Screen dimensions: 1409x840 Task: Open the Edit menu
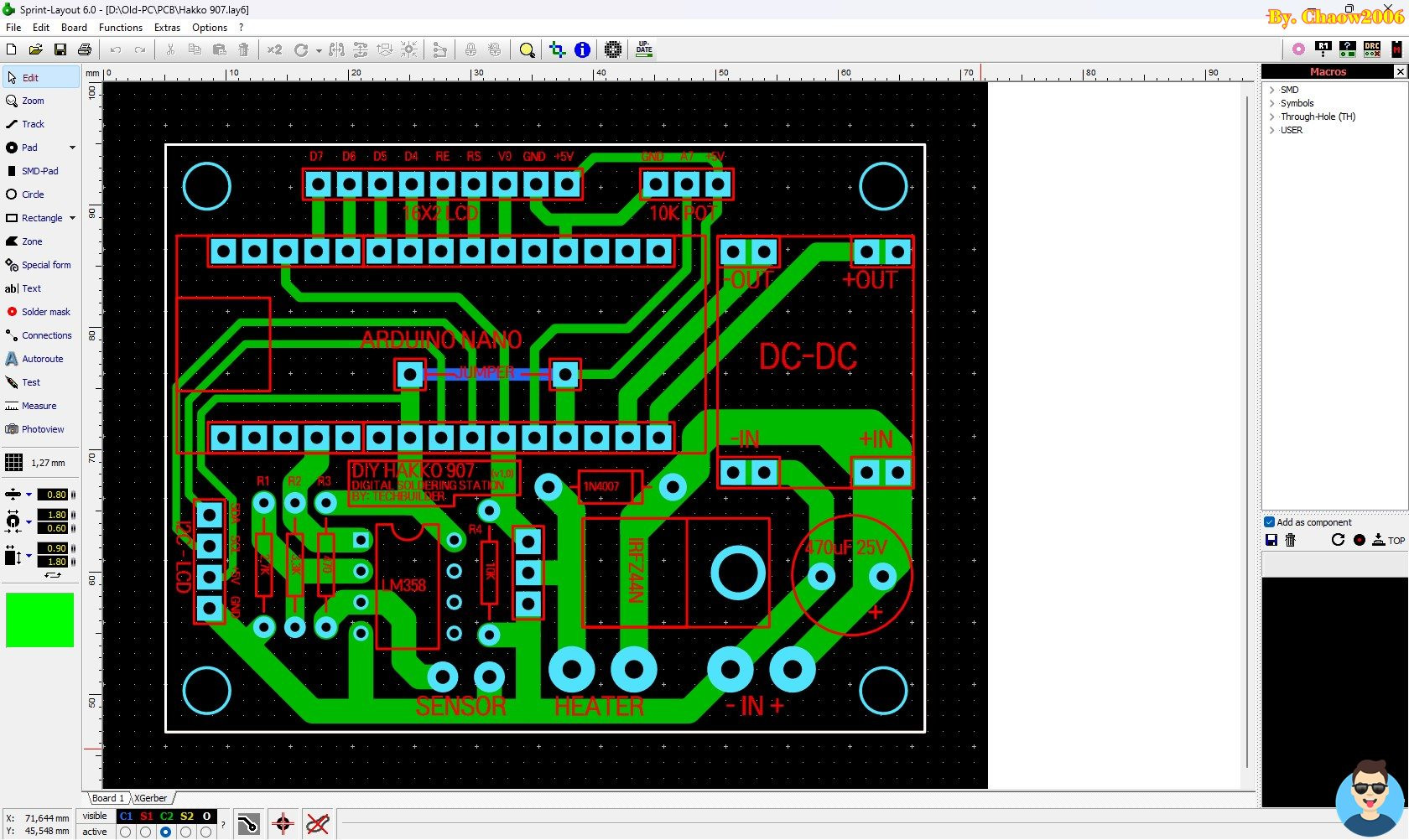pyautogui.click(x=41, y=28)
